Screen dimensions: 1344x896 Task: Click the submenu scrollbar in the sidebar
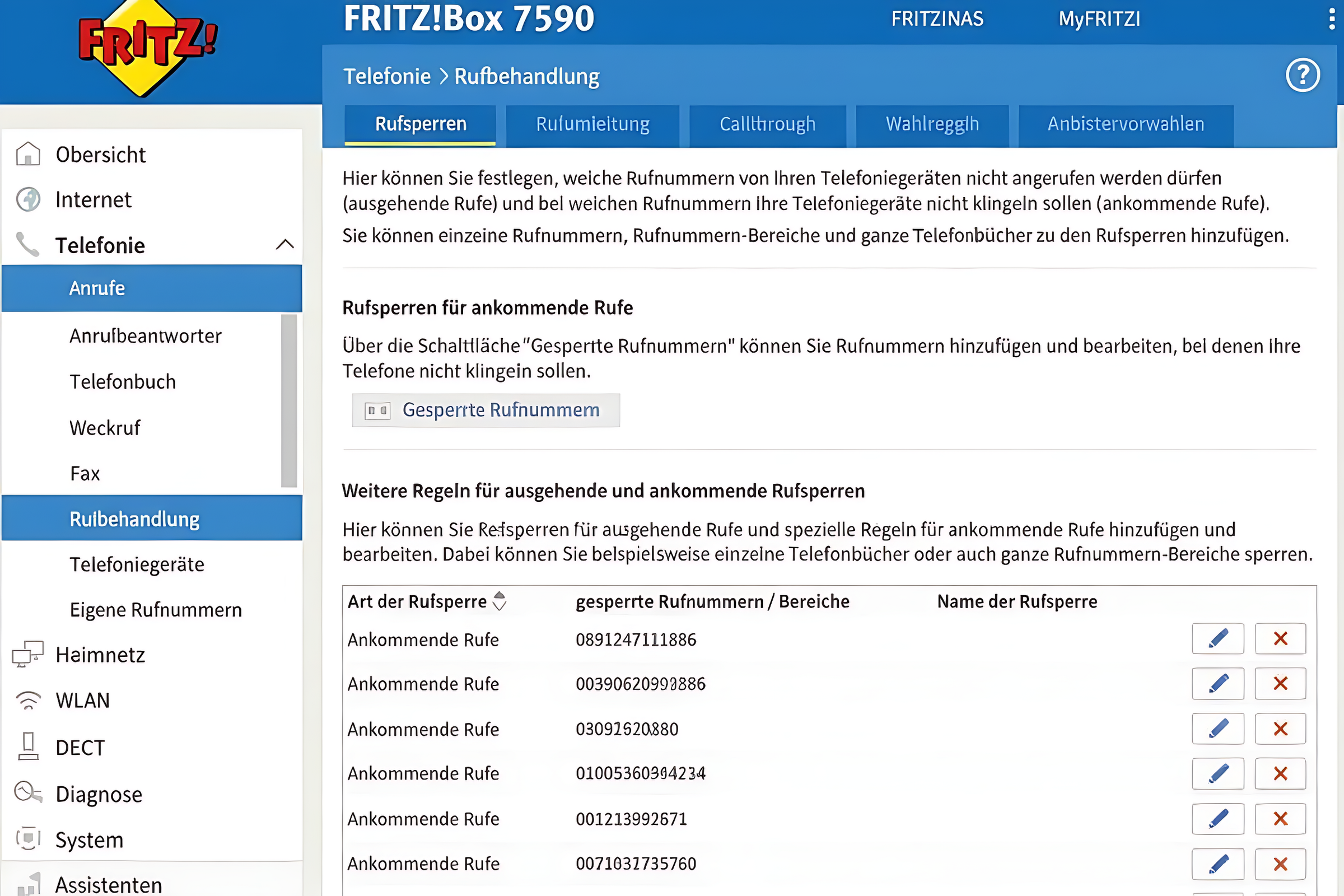pyautogui.click(x=288, y=400)
